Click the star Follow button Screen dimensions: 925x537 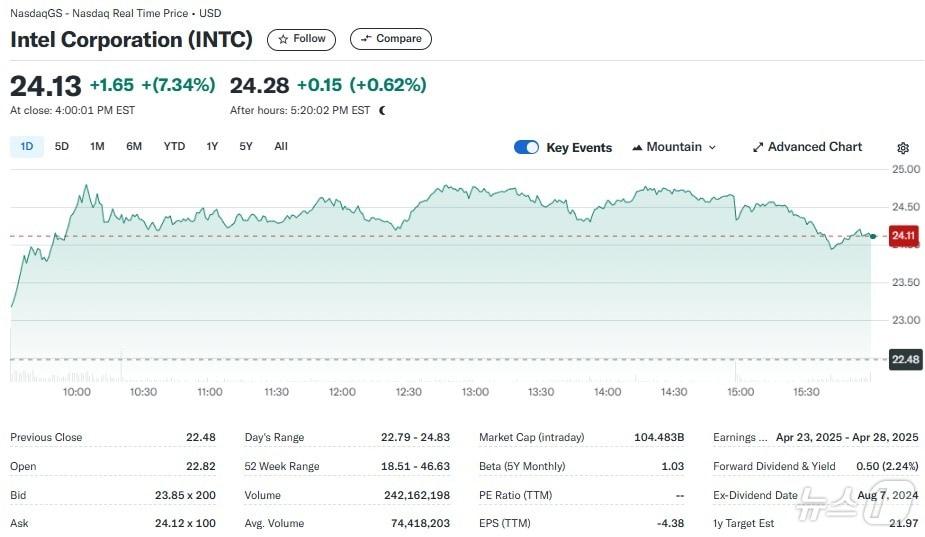point(301,39)
